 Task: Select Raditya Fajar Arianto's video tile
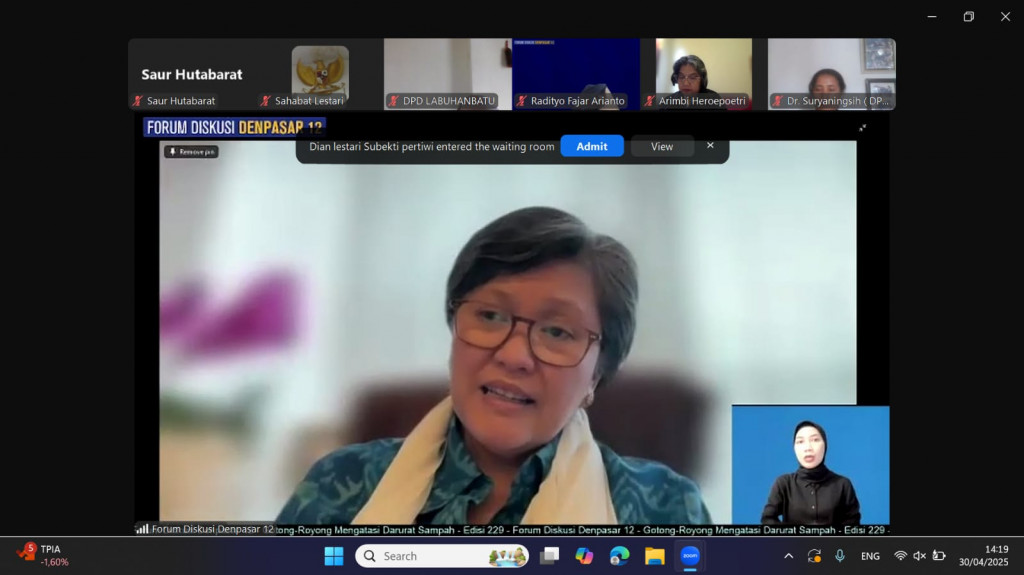(x=576, y=74)
